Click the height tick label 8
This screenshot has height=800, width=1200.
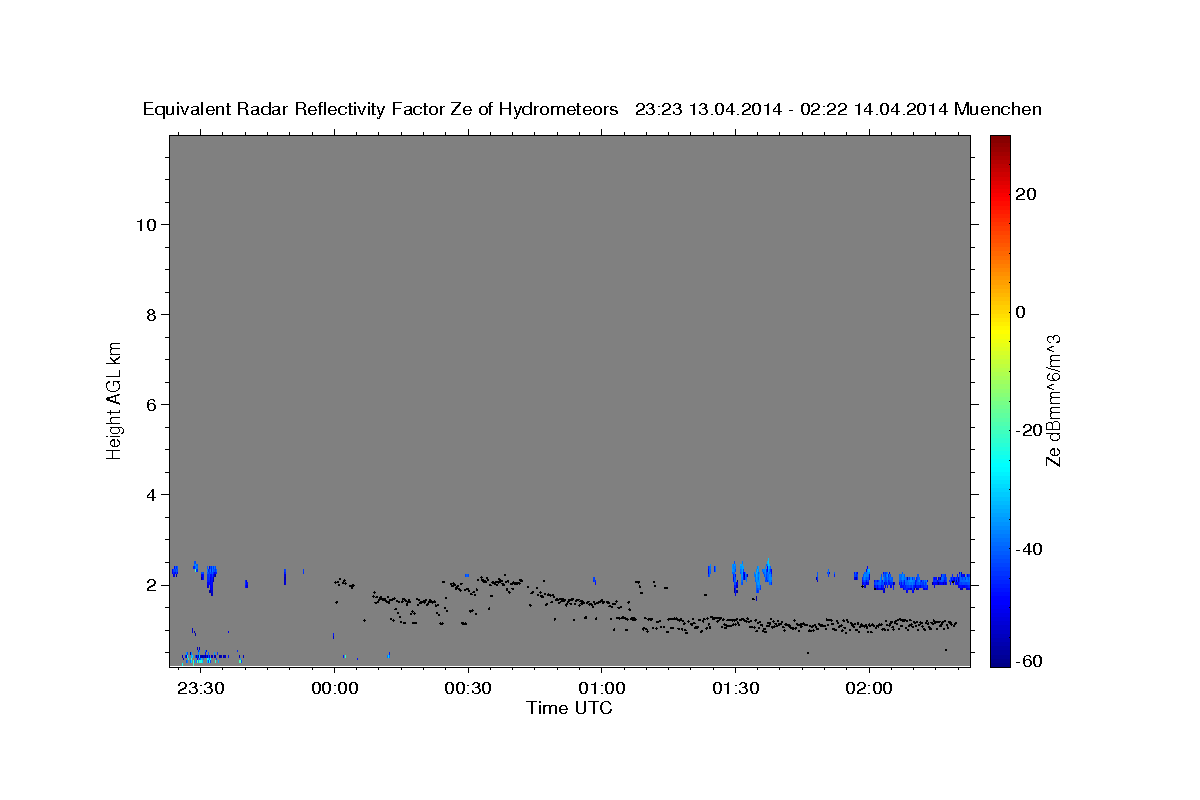[153, 315]
